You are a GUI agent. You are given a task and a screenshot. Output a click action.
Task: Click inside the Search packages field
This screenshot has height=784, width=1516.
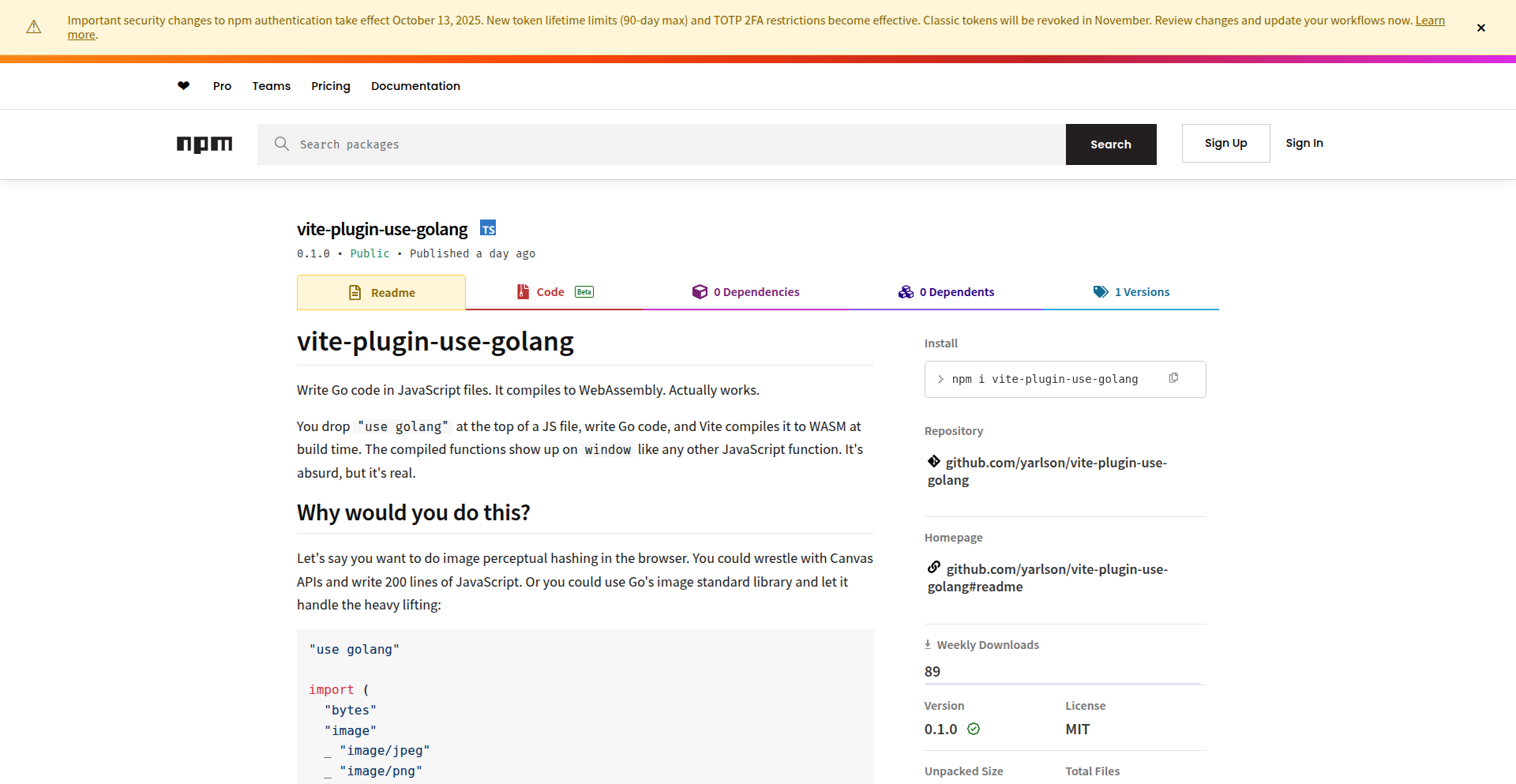(x=553, y=144)
